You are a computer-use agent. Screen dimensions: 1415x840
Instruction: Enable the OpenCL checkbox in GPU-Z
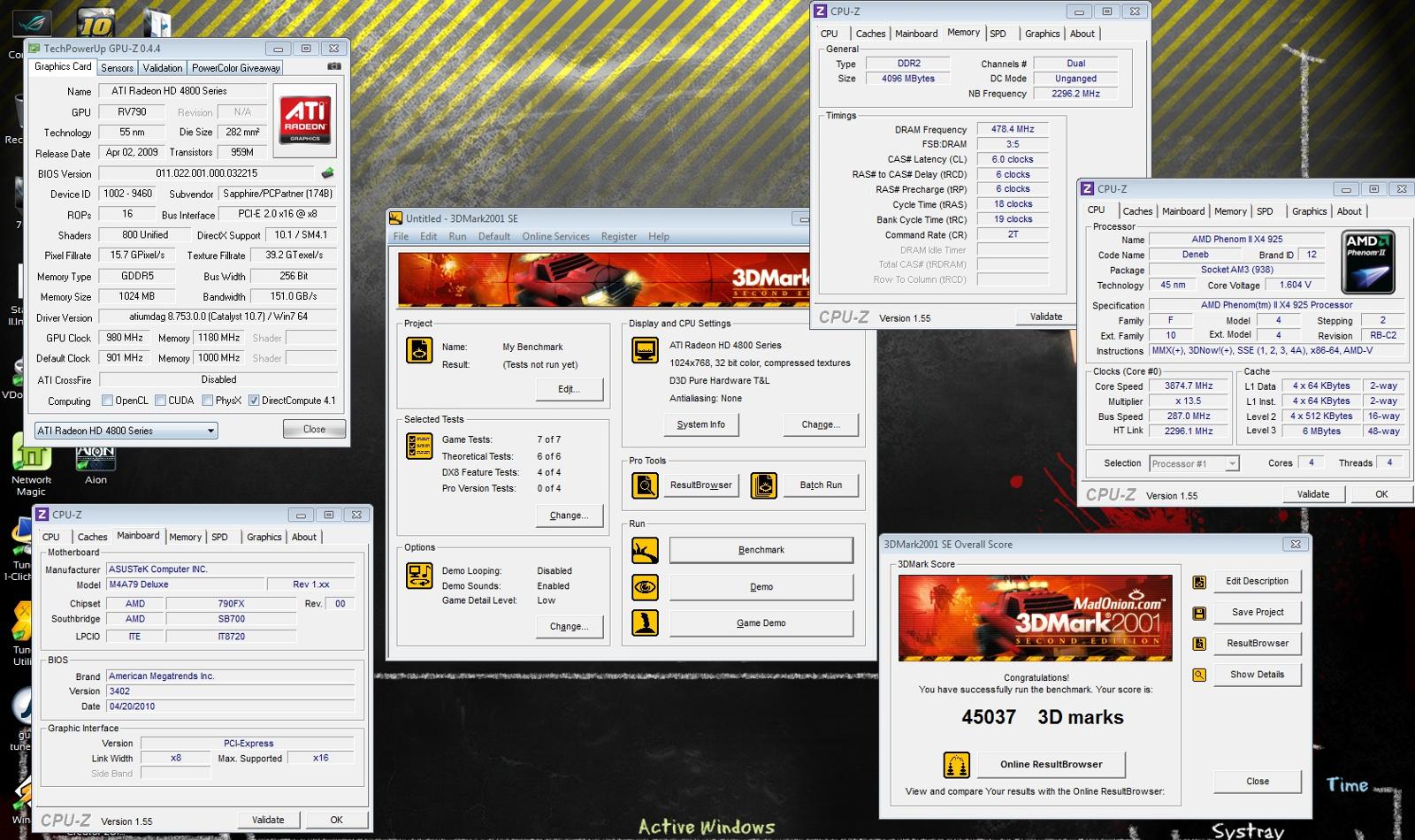point(107,401)
